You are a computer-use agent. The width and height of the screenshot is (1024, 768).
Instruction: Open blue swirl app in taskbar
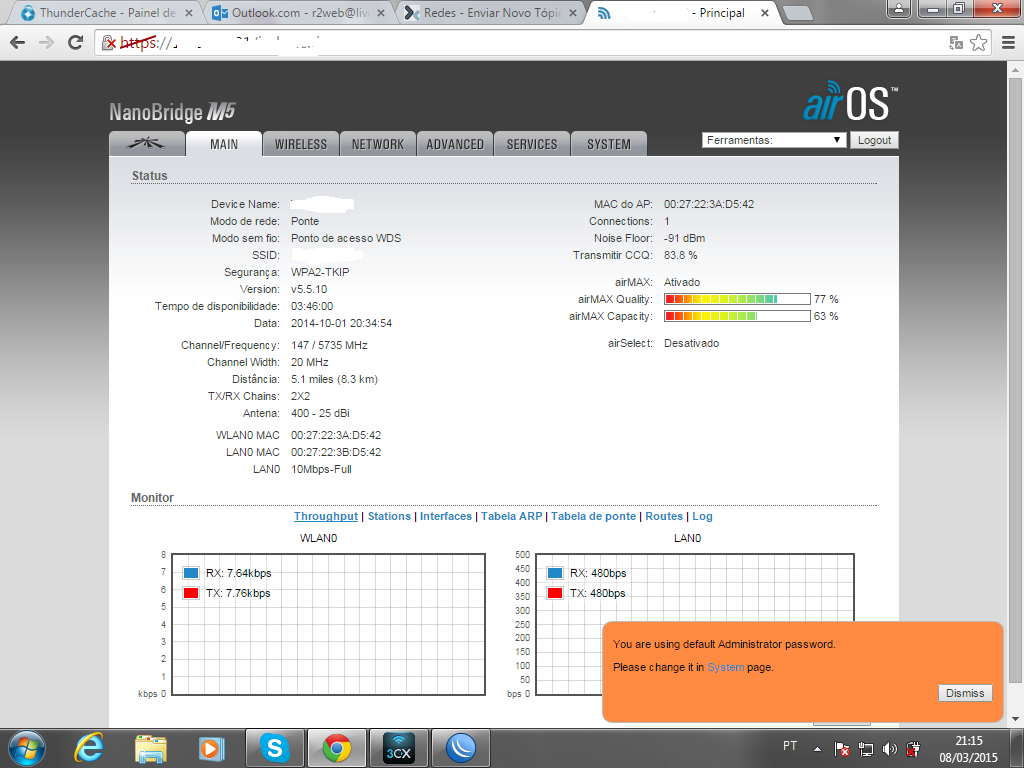(x=461, y=748)
